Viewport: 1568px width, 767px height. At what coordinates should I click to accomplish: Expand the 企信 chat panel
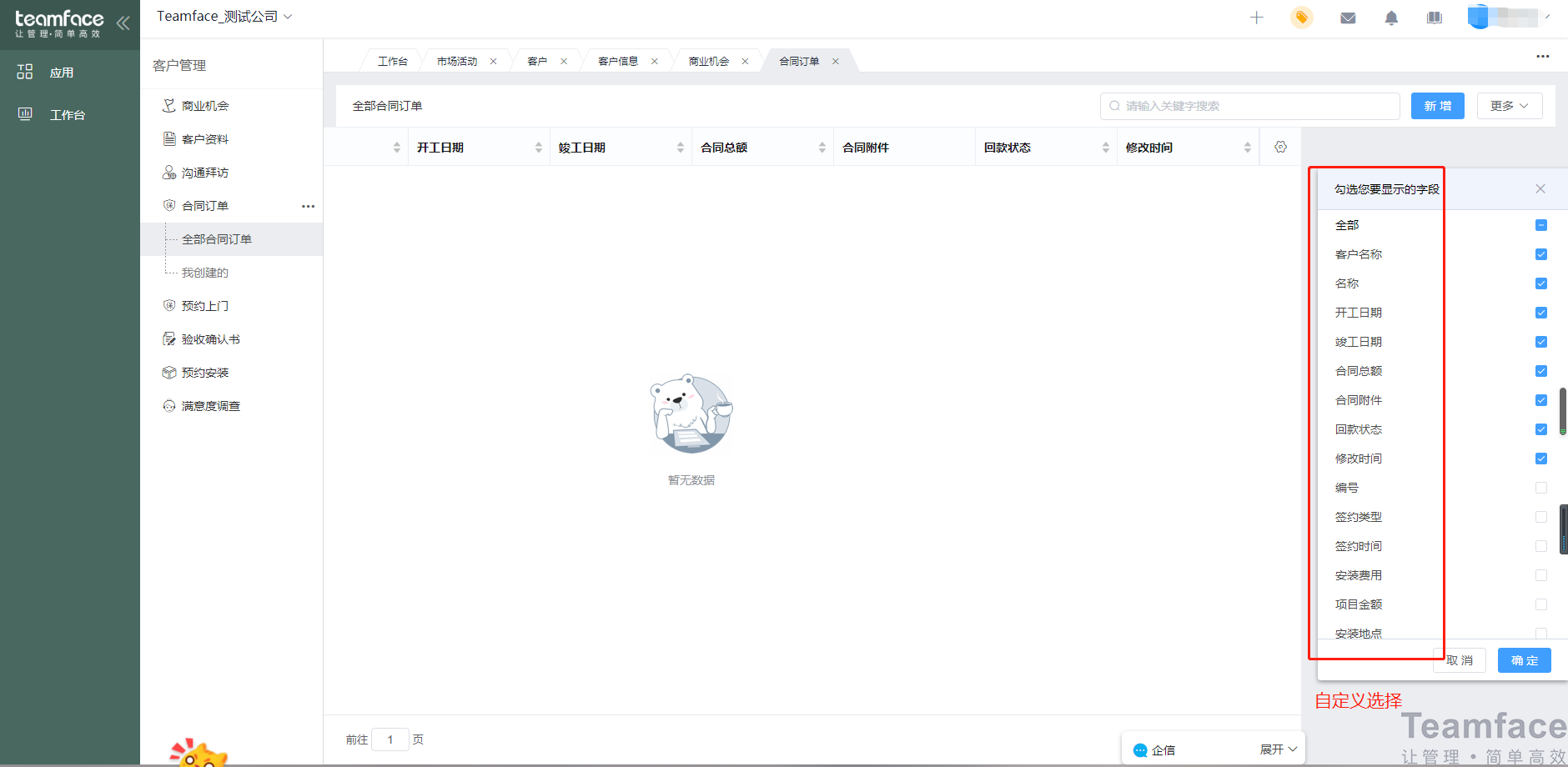[1274, 748]
